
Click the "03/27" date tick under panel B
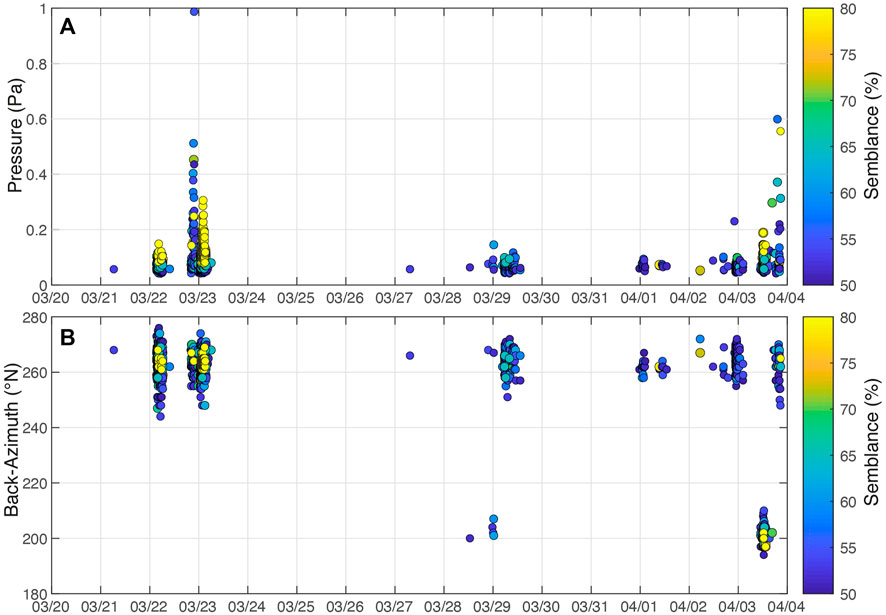click(x=394, y=607)
